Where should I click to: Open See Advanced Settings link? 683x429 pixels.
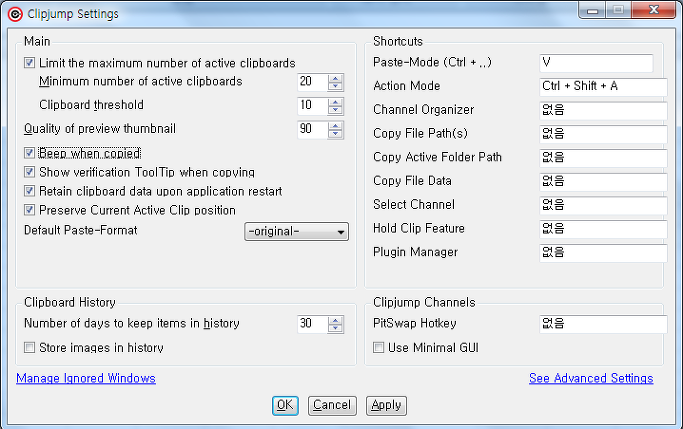[x=591, y=378]
